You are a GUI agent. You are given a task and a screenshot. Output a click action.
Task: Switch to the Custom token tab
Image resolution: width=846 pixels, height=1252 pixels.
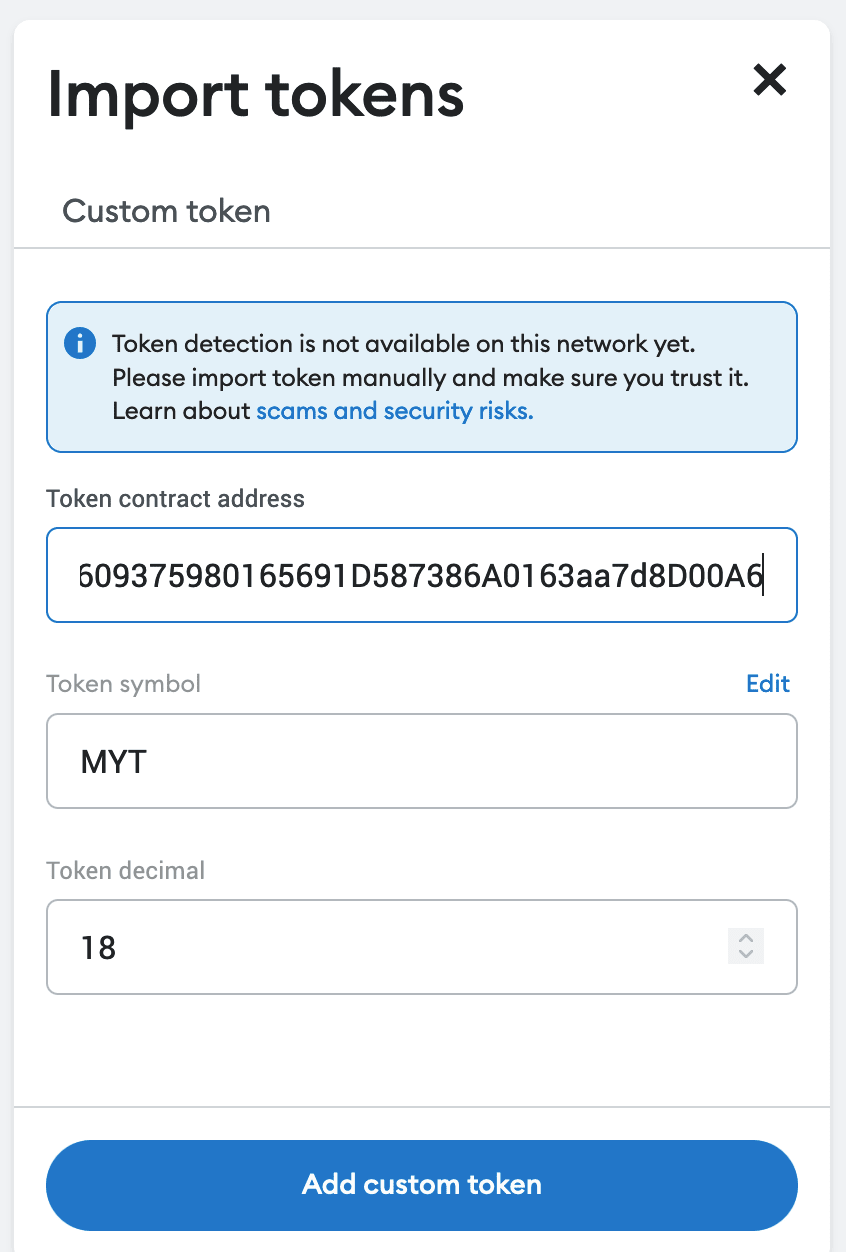(x=166, y=211)
